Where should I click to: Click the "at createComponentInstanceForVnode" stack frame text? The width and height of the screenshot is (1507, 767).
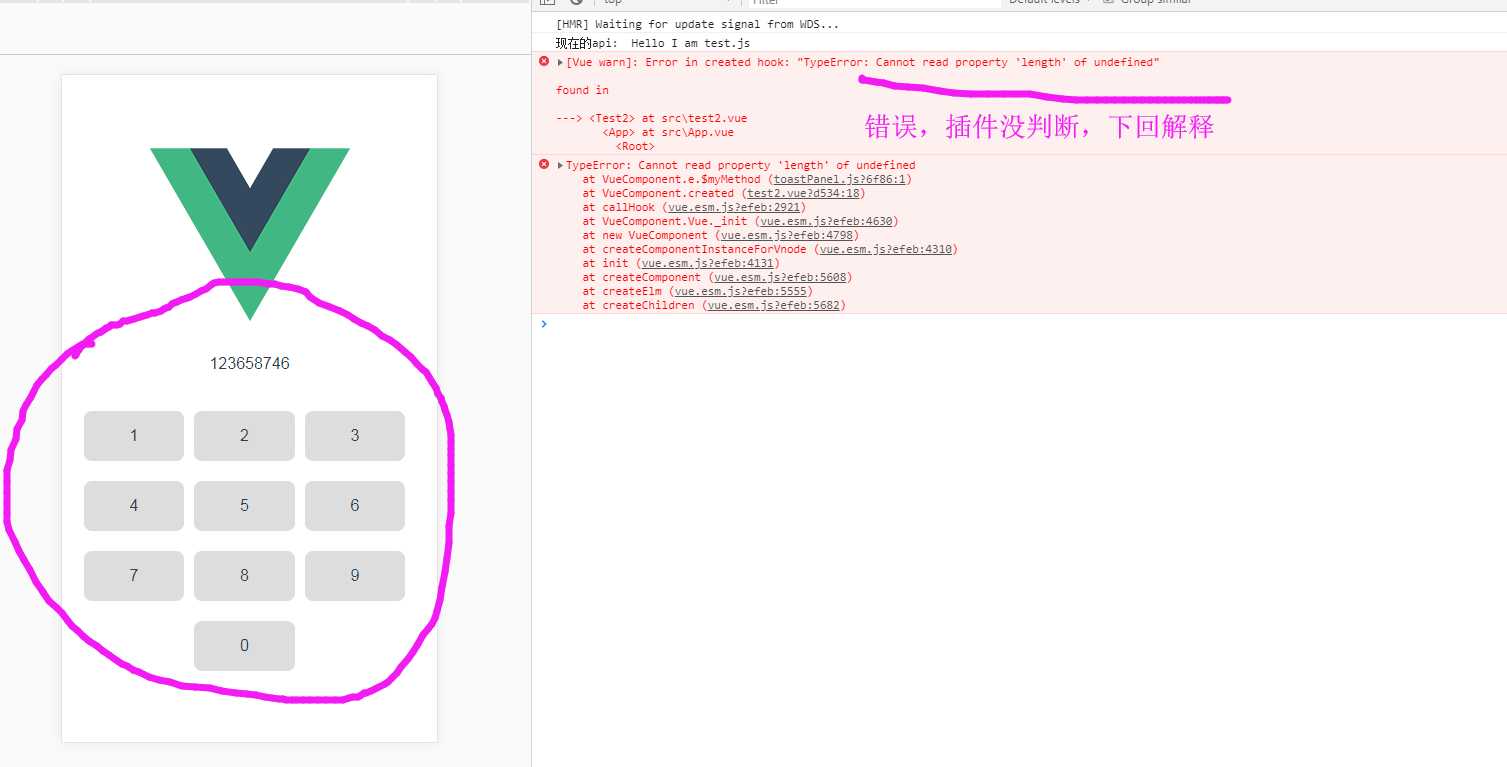pos(694,249)
